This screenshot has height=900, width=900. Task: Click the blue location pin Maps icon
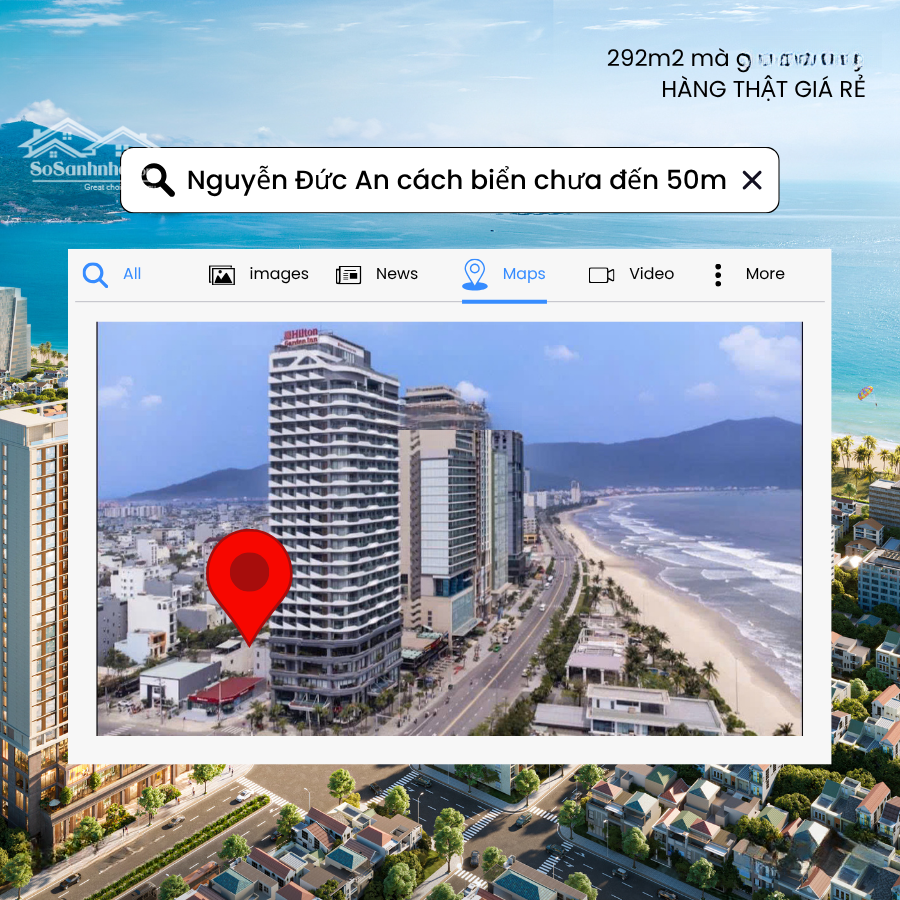[474, 274]
